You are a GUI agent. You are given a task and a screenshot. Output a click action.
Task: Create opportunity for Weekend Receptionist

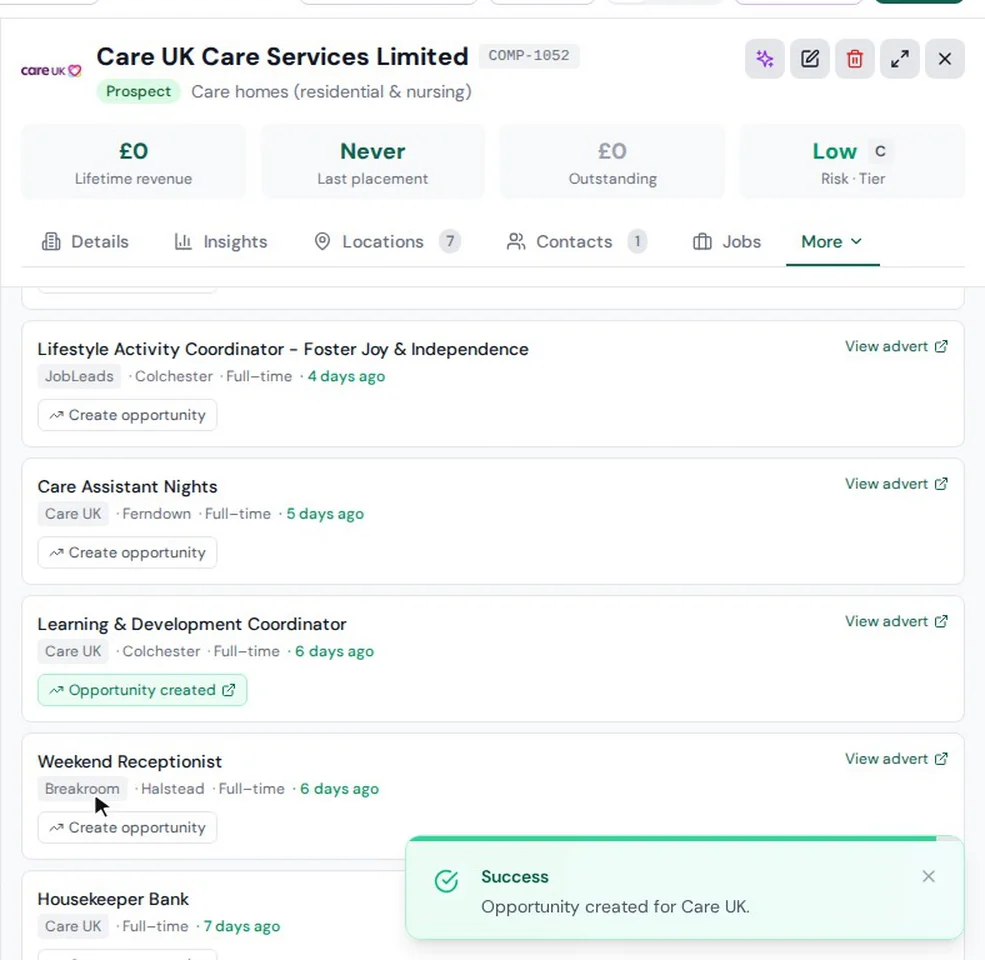point(128,828)
